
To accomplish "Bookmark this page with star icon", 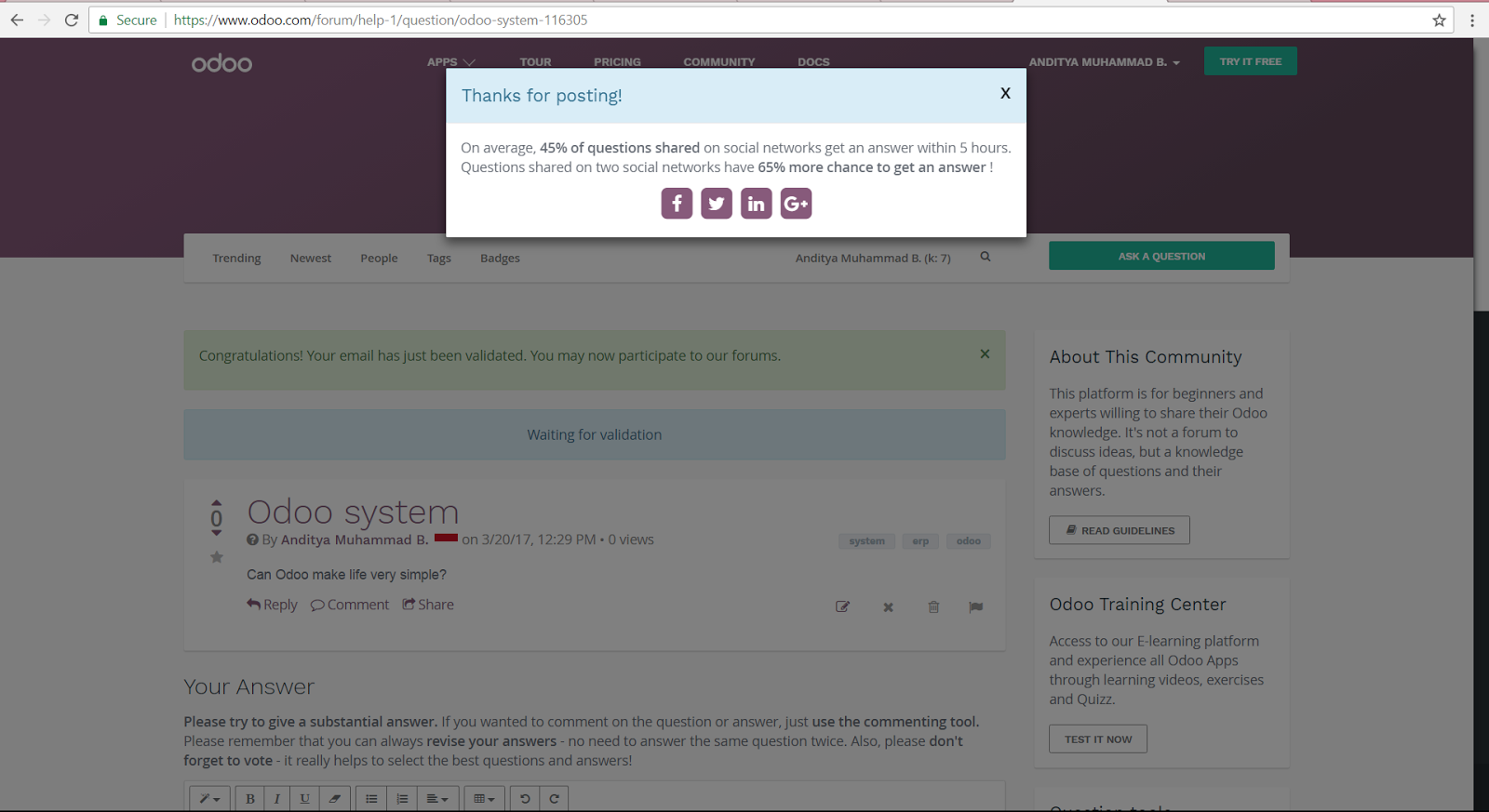I will click(x=1439, y=20).
